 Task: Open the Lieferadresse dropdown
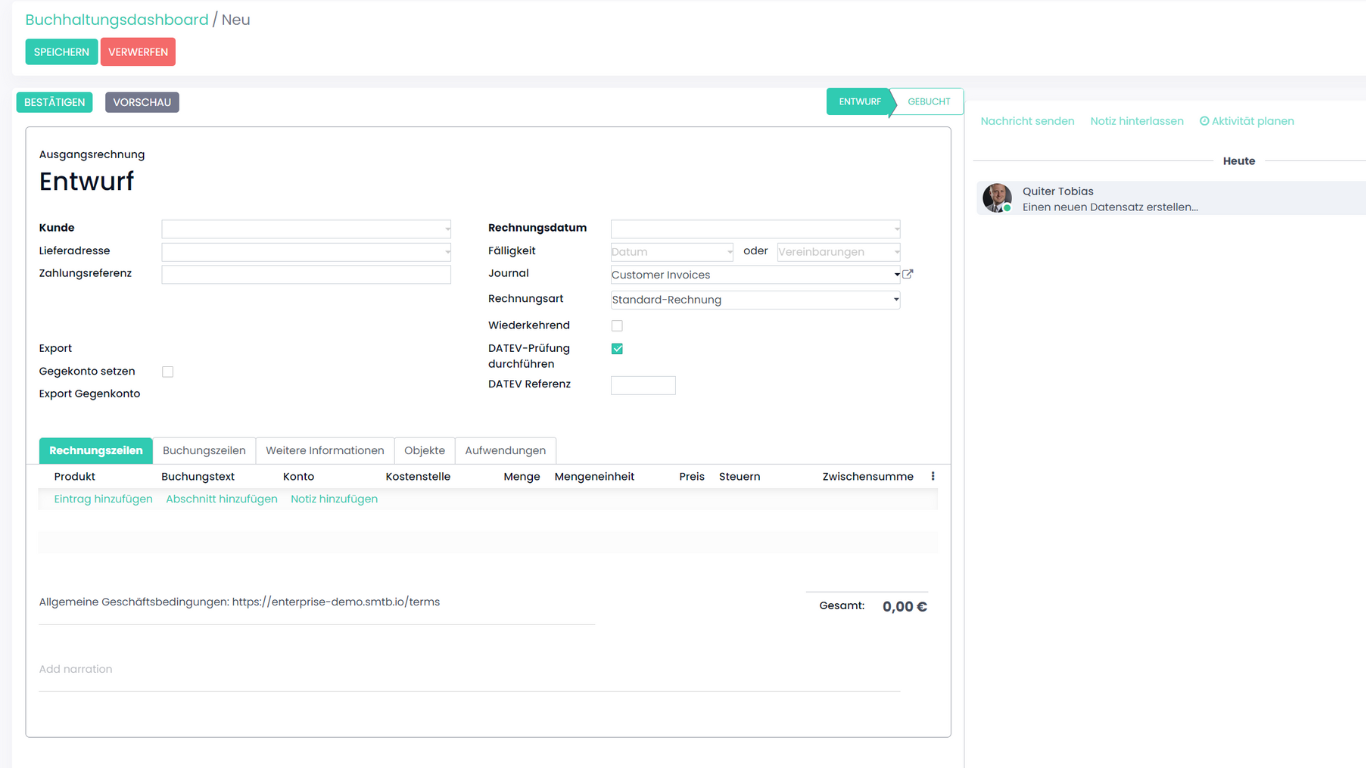pyautogui.click(x=306, y=252)
